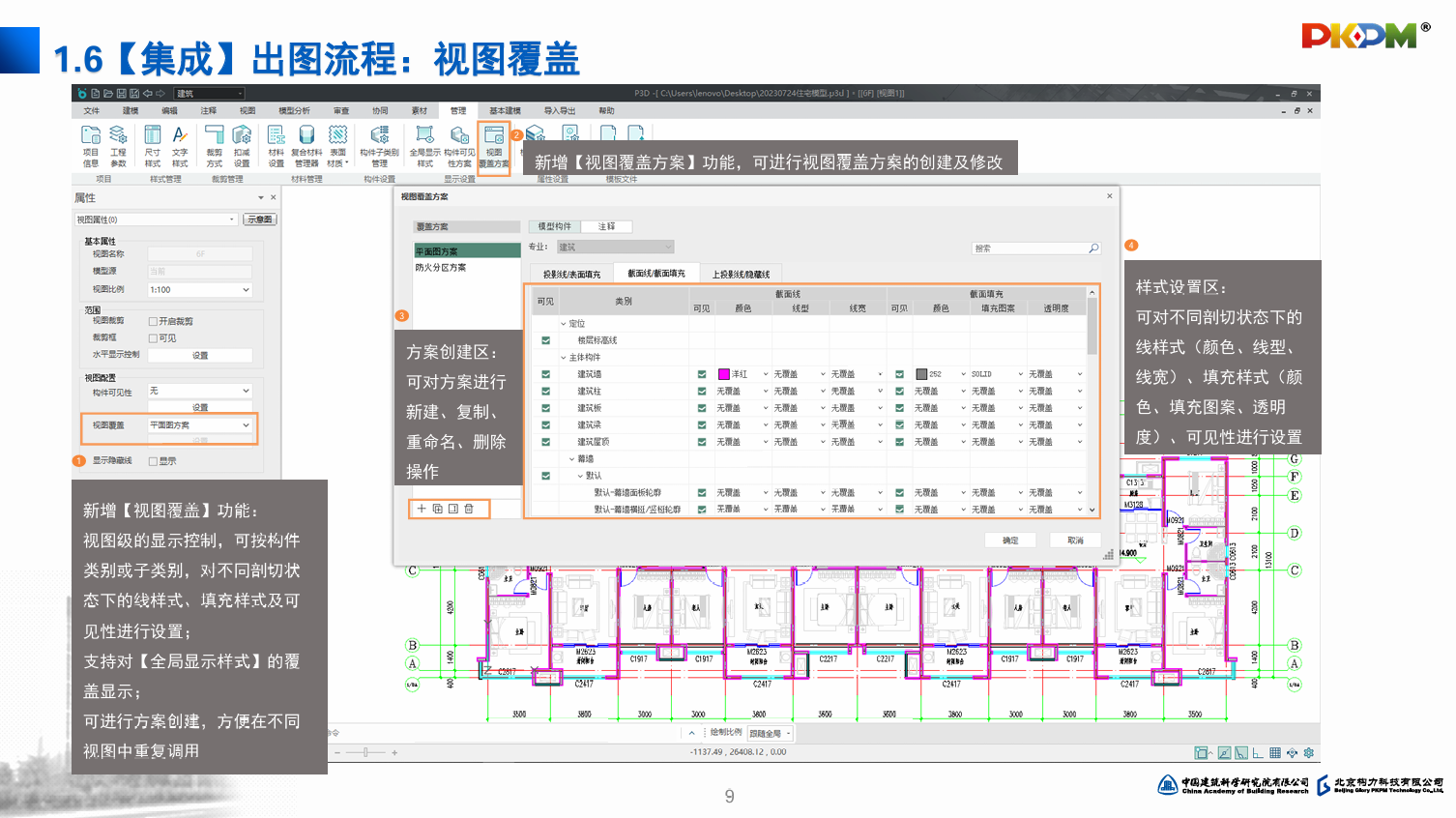
Task: Open 文字样式 settings icon
Action: tap(180, 146)
